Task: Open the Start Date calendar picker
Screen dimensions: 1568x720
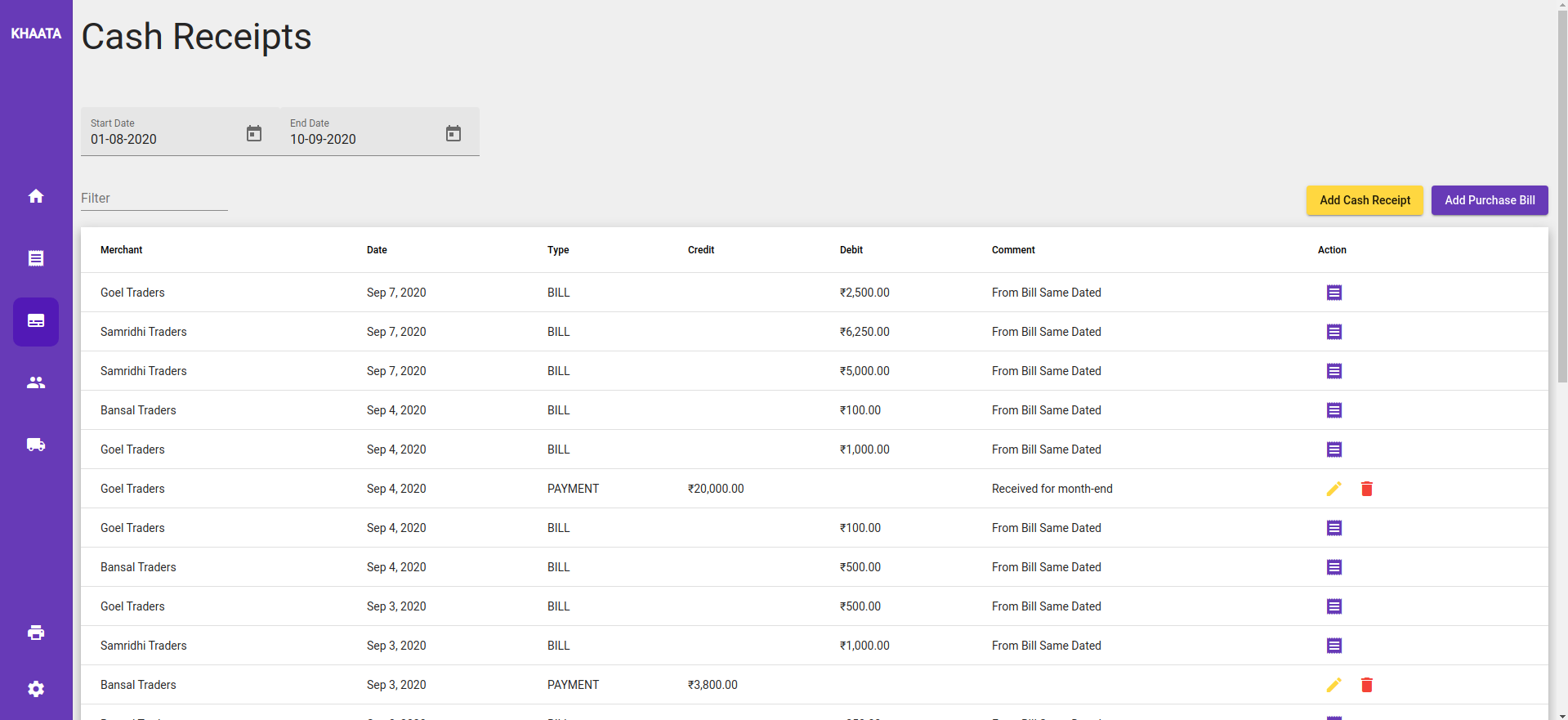Action: coord(254,133)
